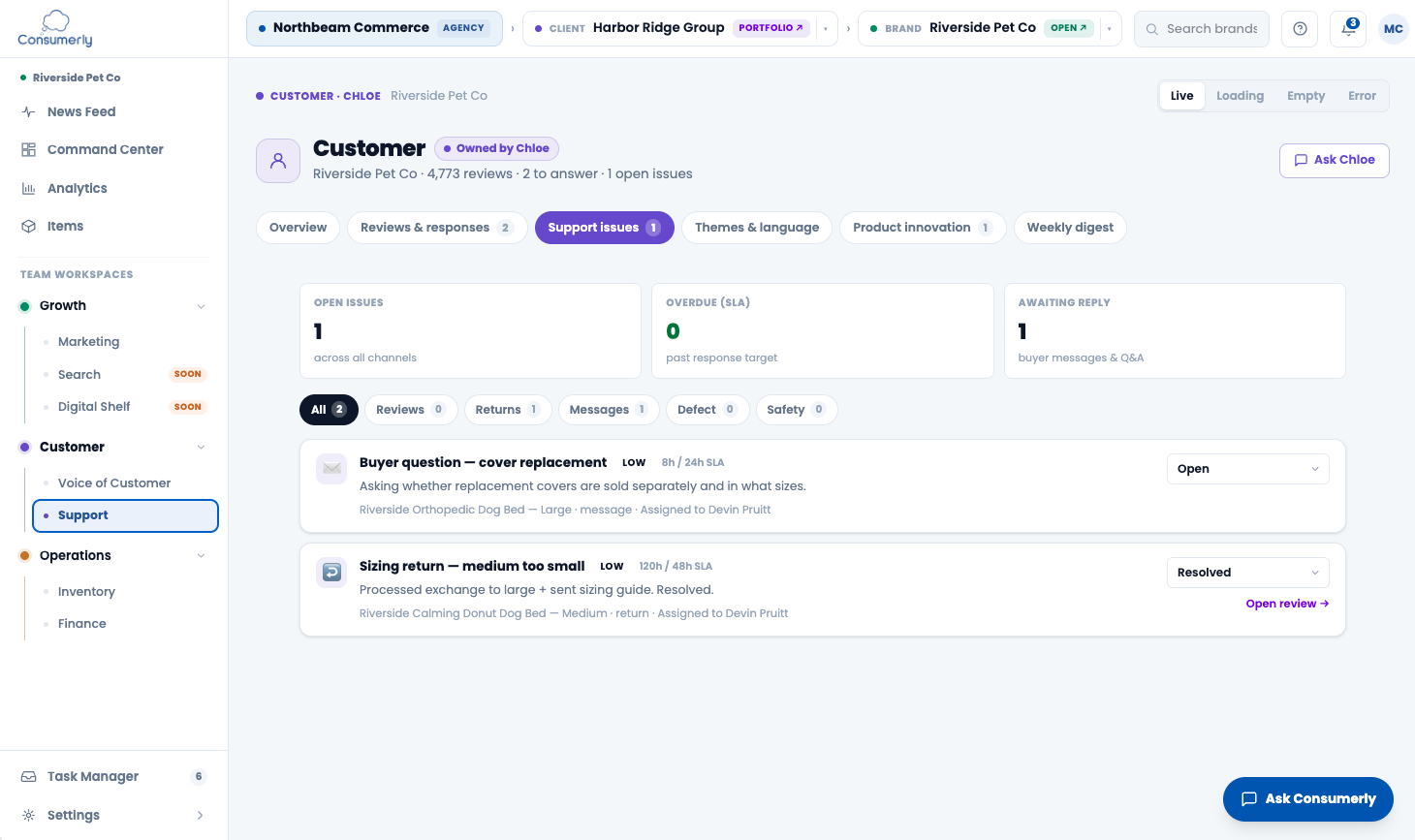Click the Customer person profile icon
This screenshot has height=840, width=1415.
pyautogui.click(x=278, y=161)
